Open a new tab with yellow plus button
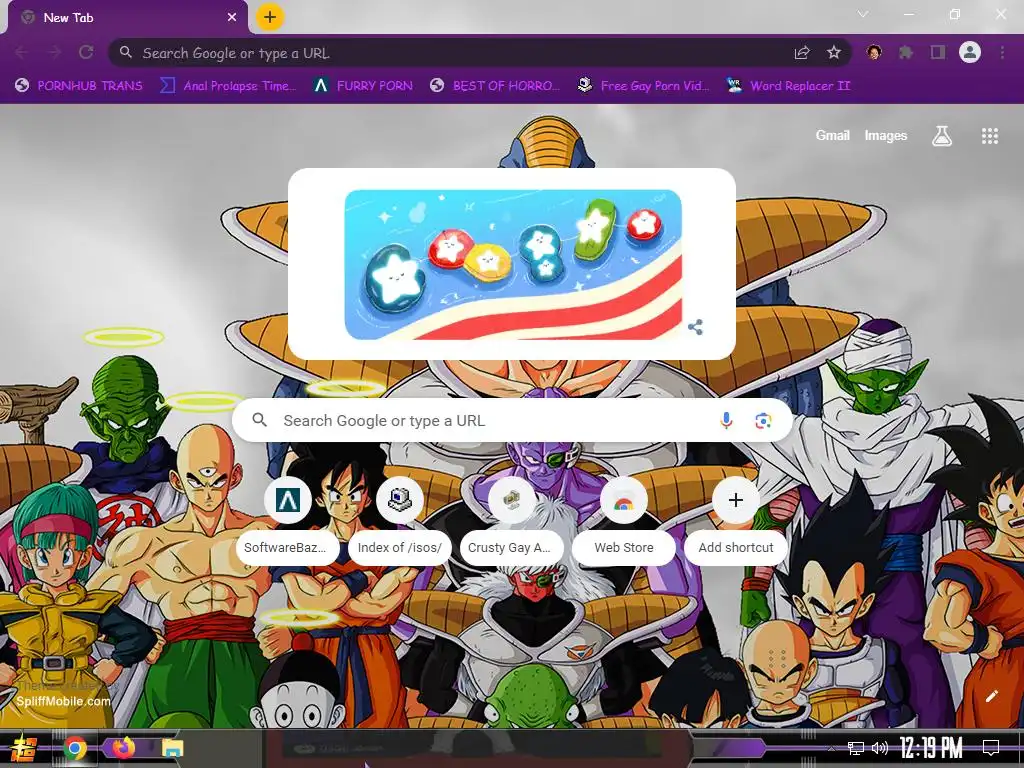Image resolution: width=1024 pixels, height=768 pixels. tap(270, 17)
